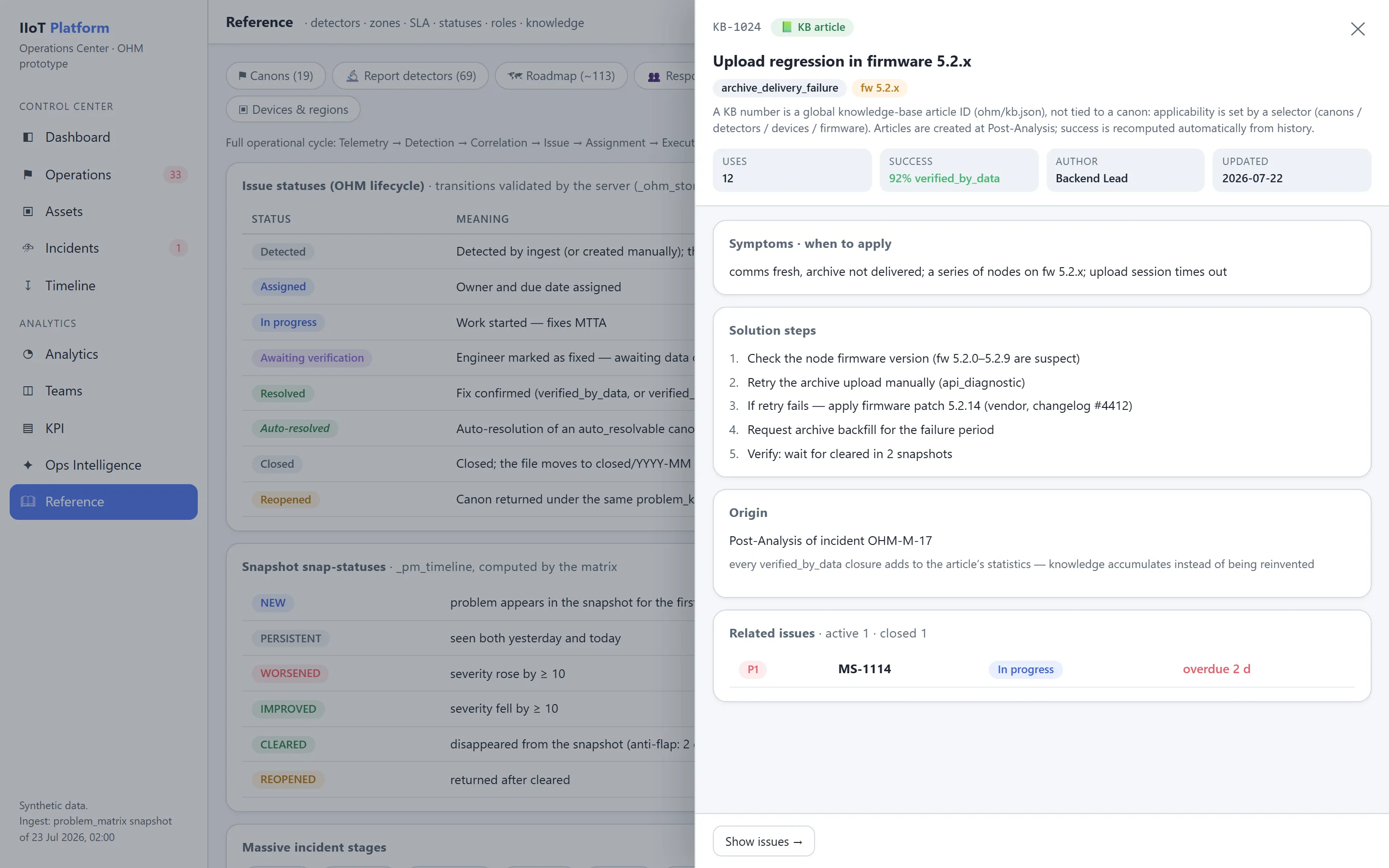Click the Operations 33 count badge

pyautogui.click(x=175, y=175)
